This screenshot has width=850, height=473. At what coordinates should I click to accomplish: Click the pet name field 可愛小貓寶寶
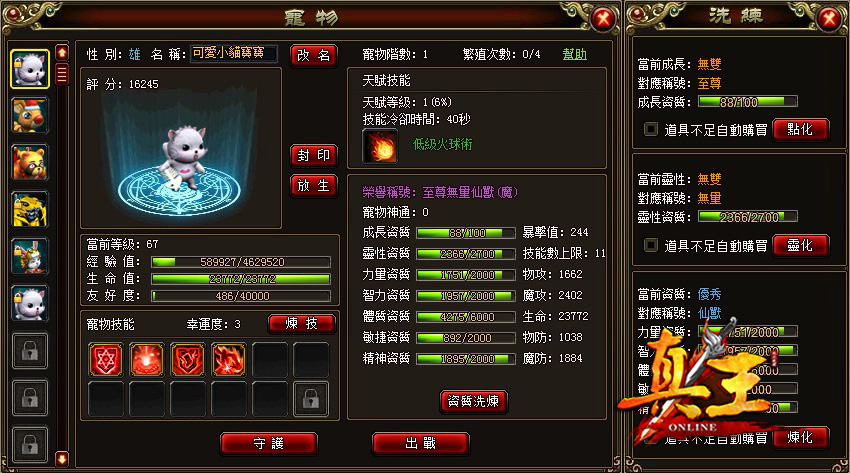(x=233, y=54)
